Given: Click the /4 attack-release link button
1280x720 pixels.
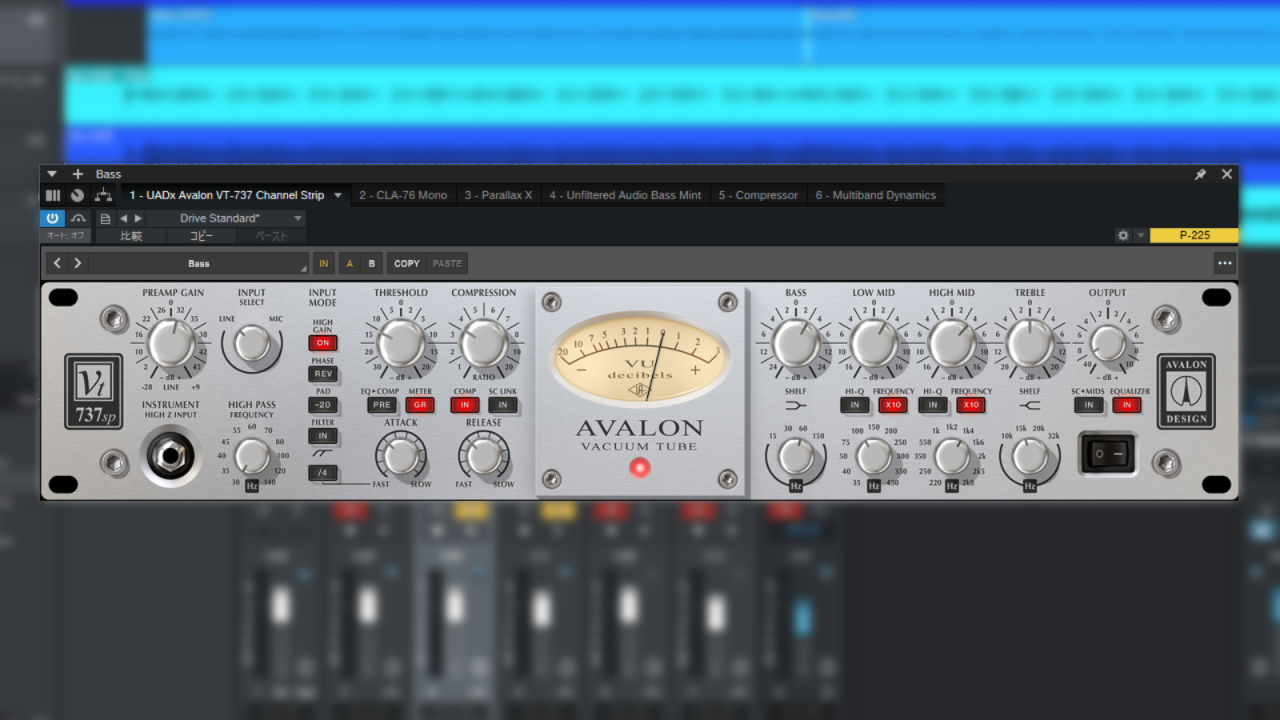Looking at the screenshot, I should (323, 473).
